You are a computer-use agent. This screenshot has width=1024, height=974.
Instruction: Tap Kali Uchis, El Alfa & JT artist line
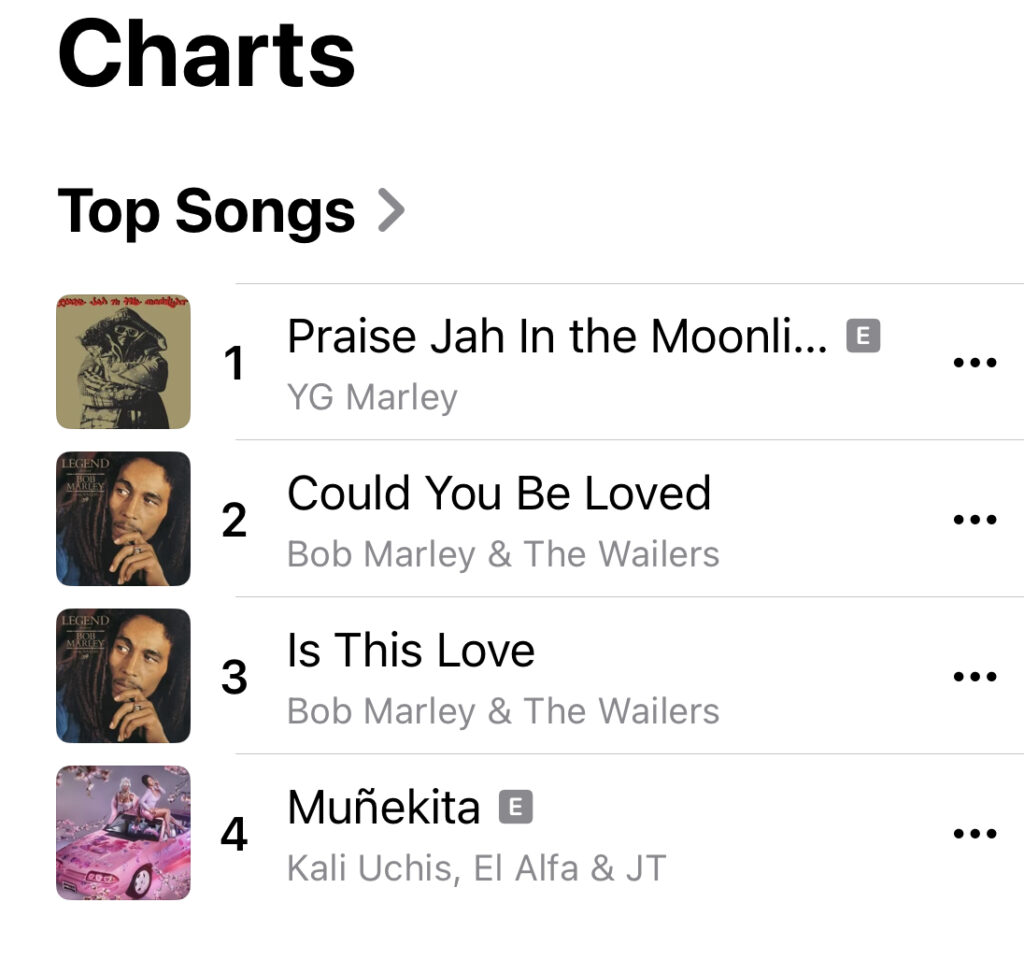[476, 868]
